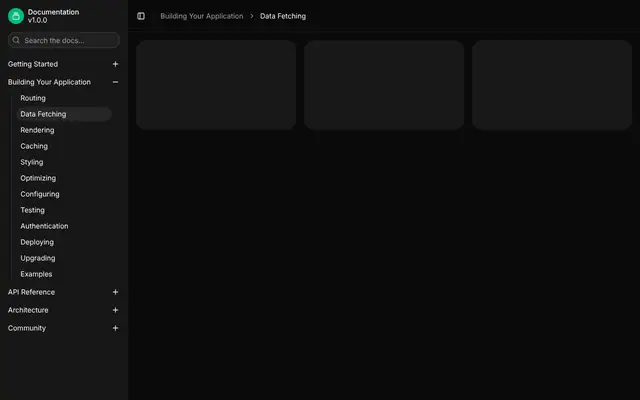
Task: Click the breadcrumb chevron separator
Action: [252, 16]
